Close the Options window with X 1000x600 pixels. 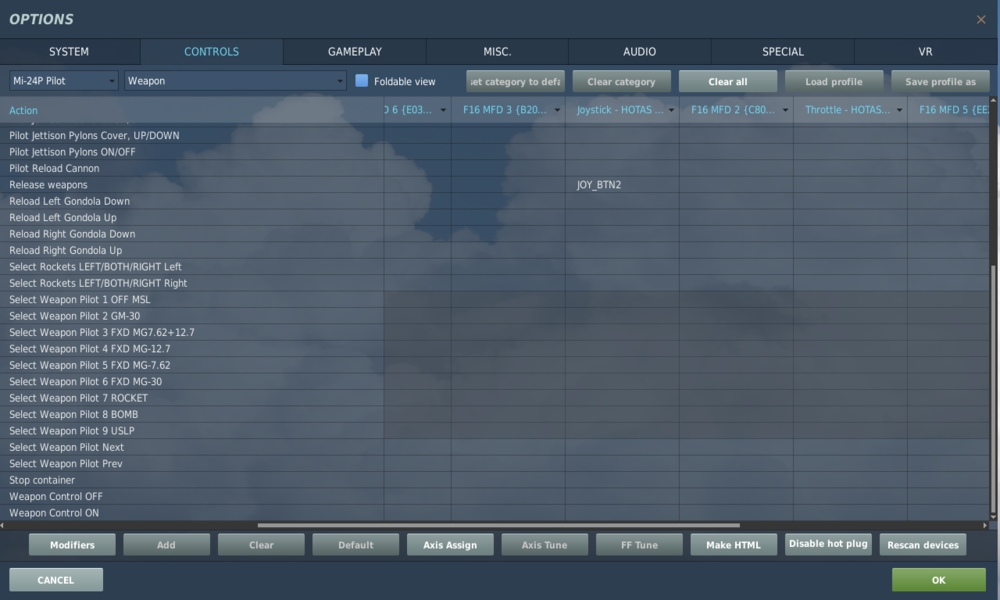(x=981, y=20)
